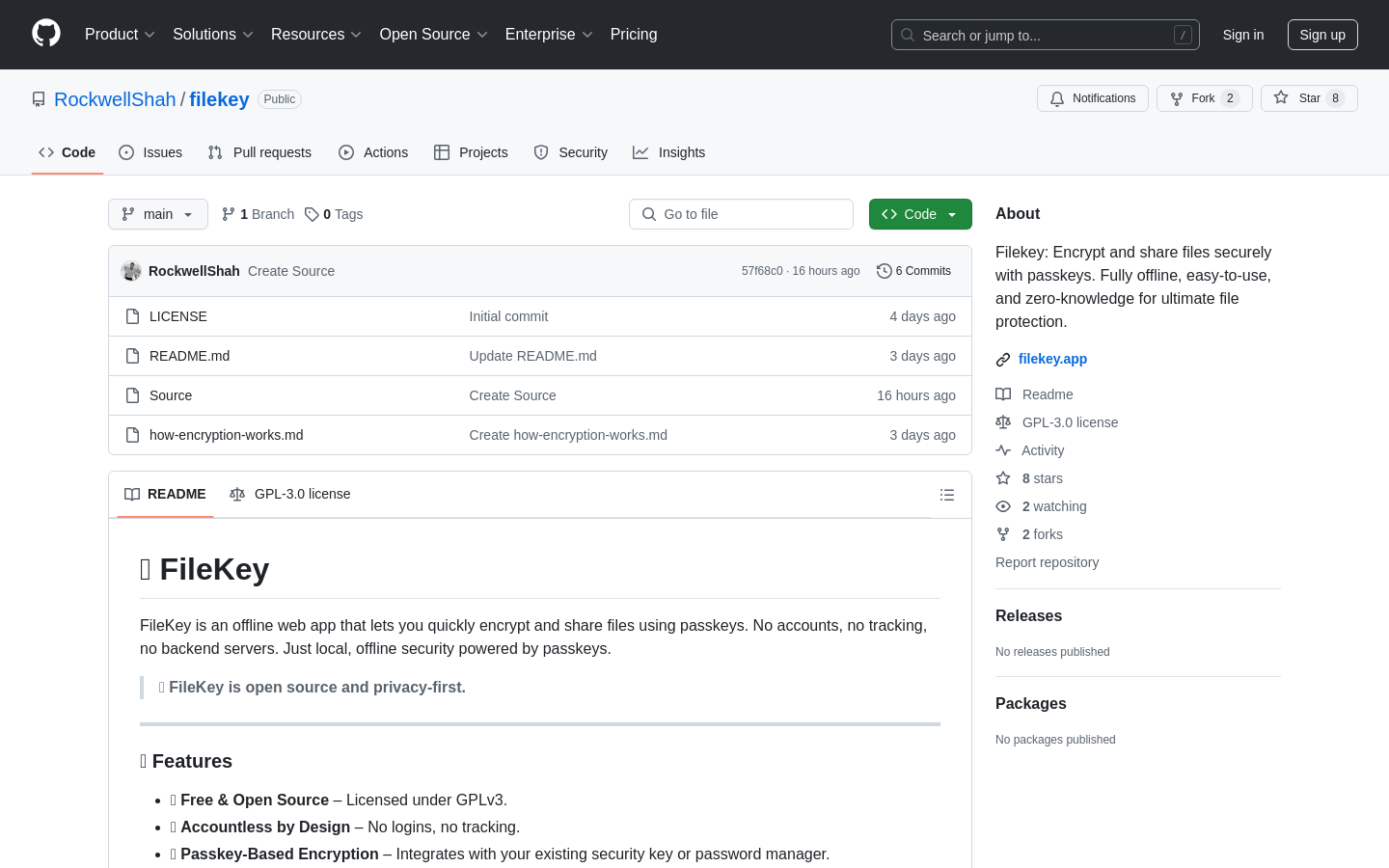Open the GitHub homepage logo
Screen dimensions: 1389x868
46,34
